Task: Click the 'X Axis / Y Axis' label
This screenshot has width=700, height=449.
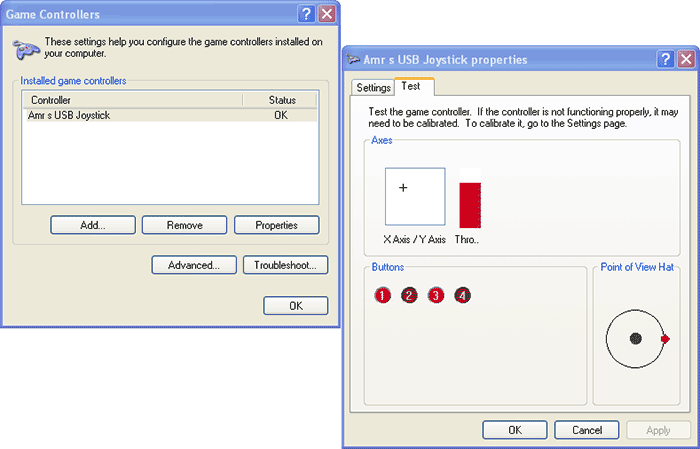Action: coord(414,239)
